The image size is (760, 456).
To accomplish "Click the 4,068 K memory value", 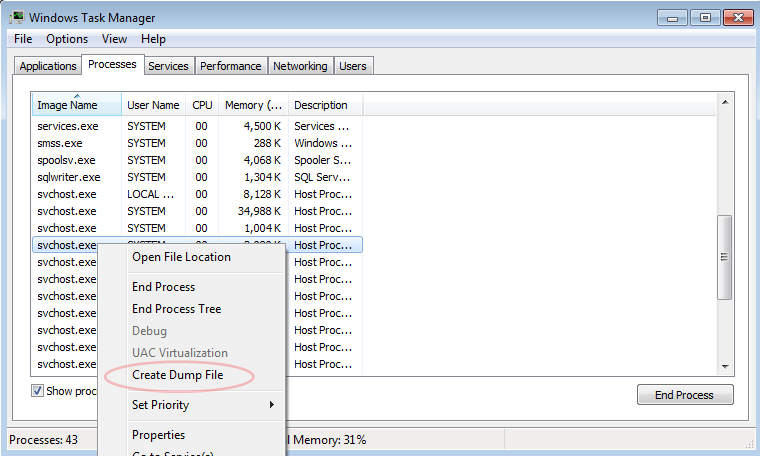I will tap(262, 160).
